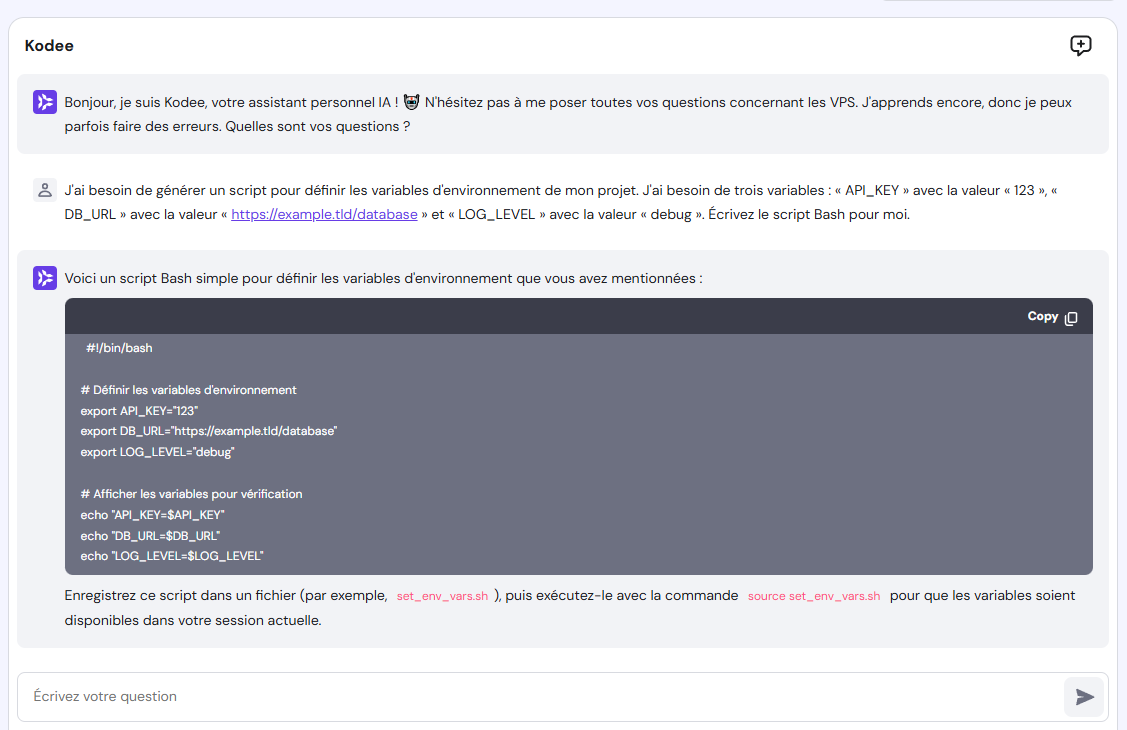Click the export API_KEY line in the script
Viewport: 1127px width, 730px height.
[140, 410]
